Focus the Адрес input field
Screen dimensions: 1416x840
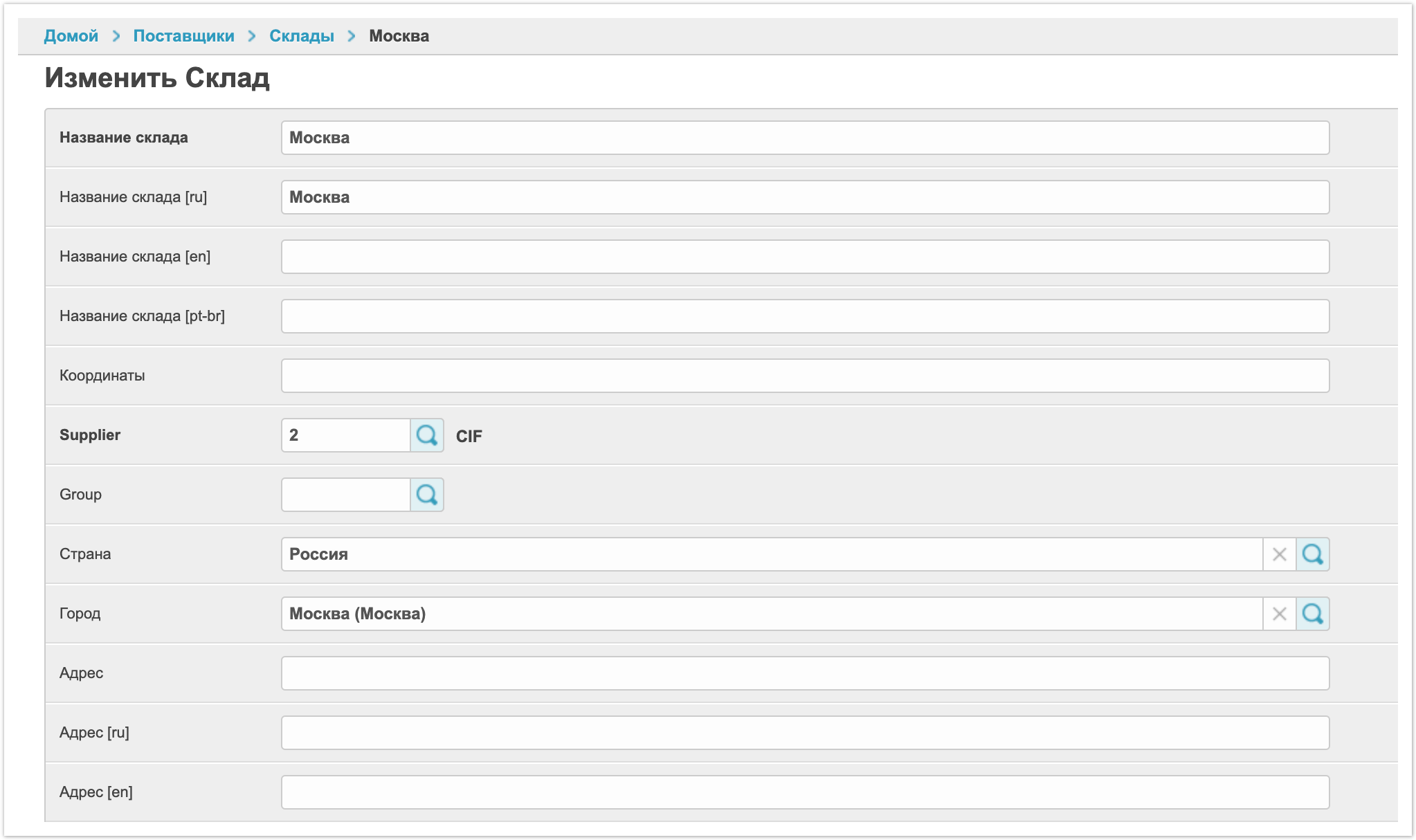[x=804, y=673]
